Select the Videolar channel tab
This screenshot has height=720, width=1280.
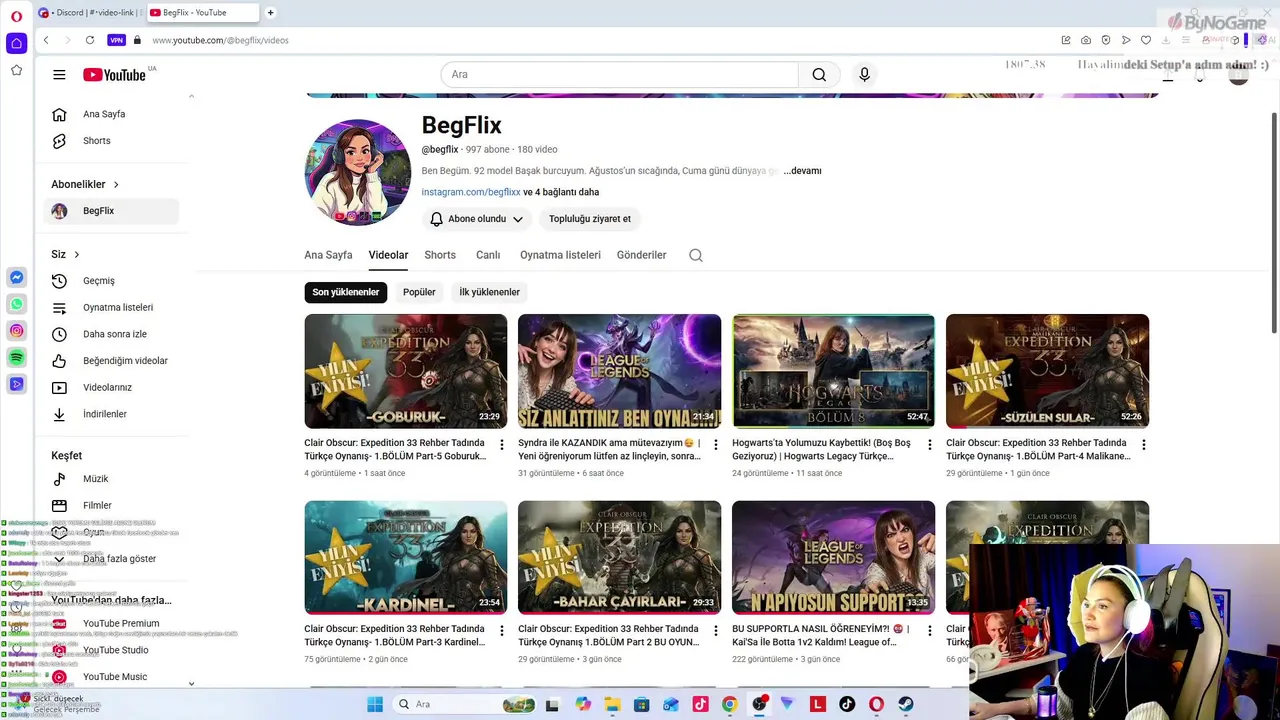coord(388,255)
